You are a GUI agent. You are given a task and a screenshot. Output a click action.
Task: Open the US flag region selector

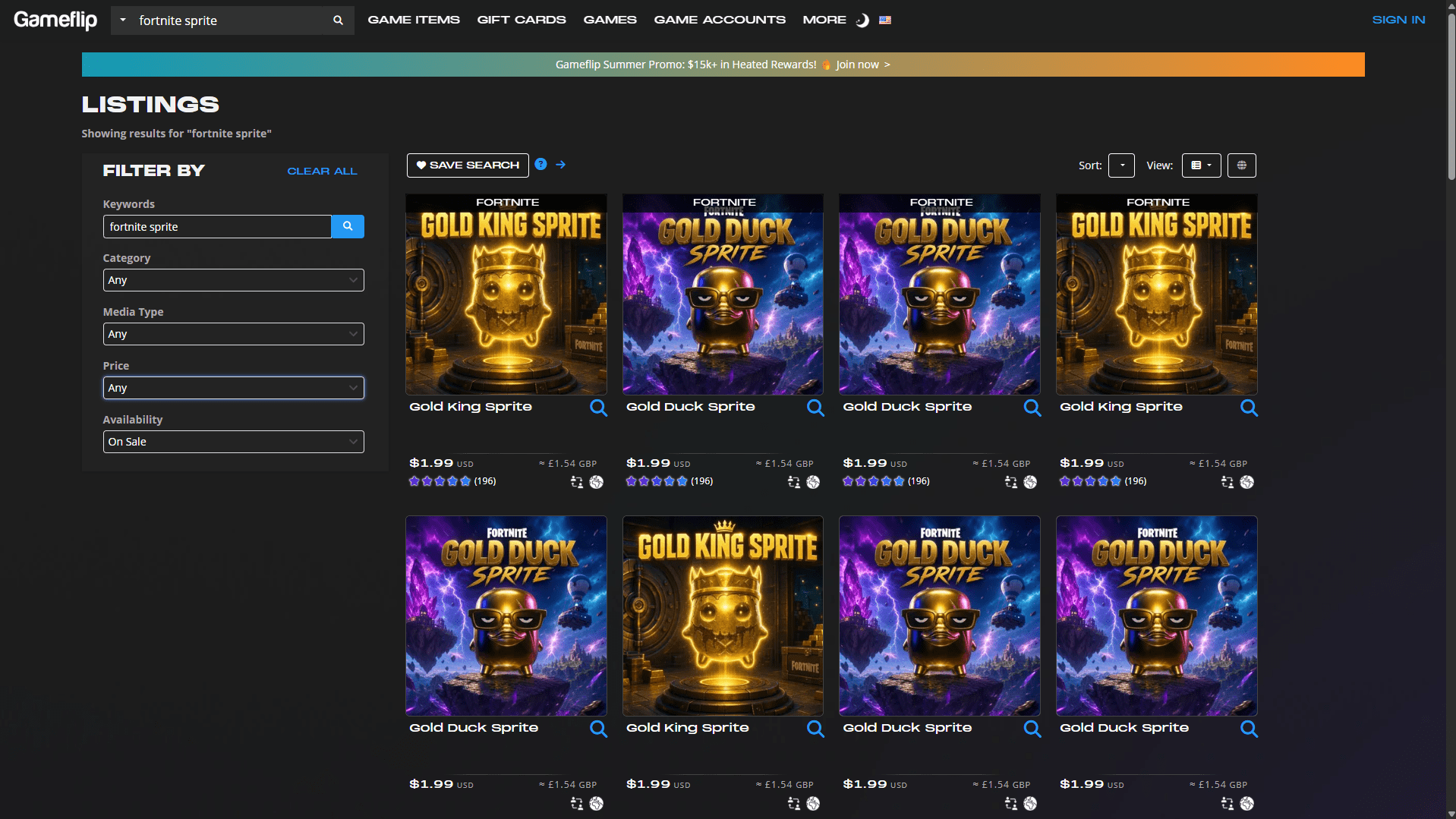point(885,20)
